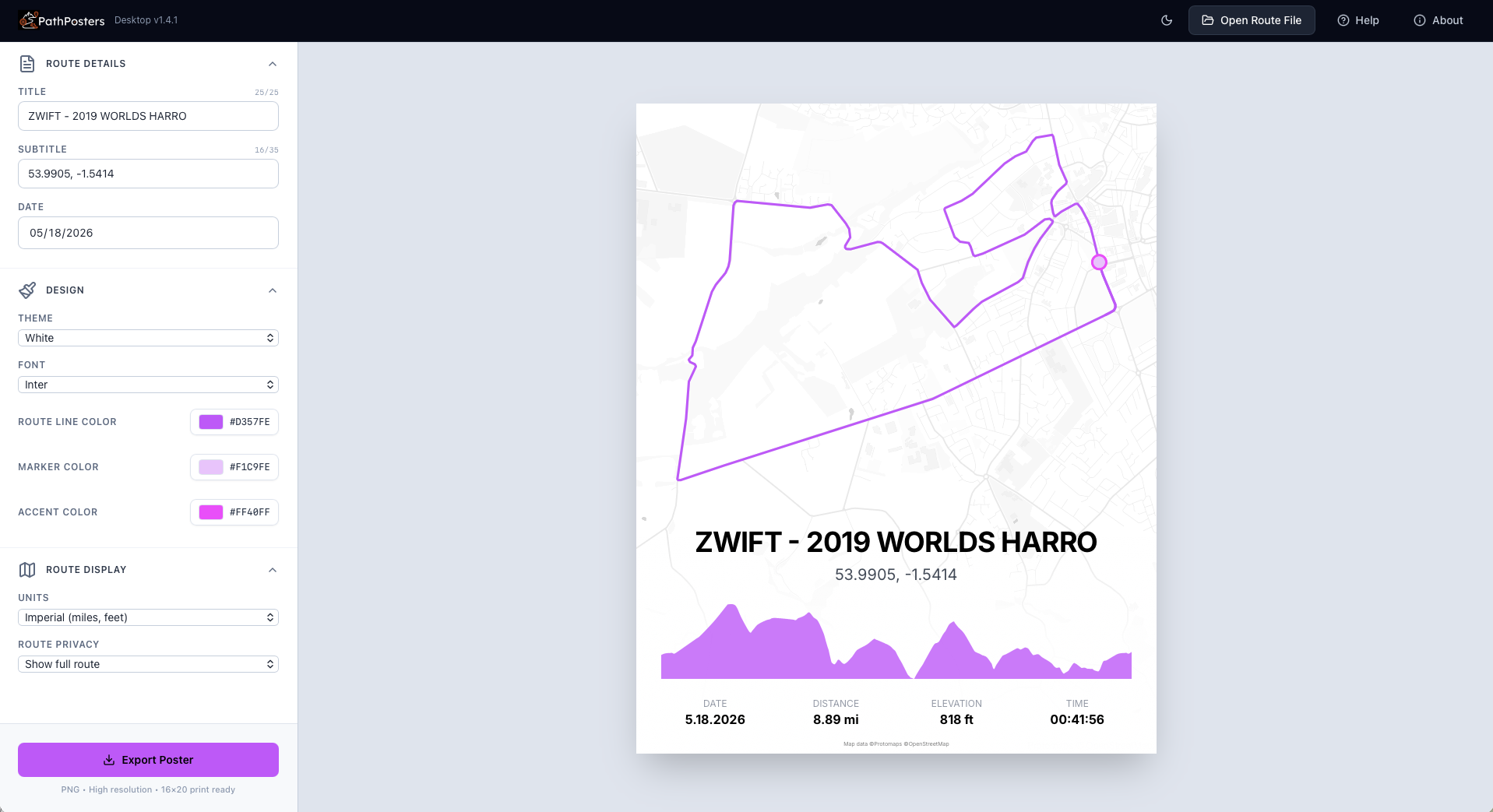The image size is (1493, 812).
Task: Click the poster title text
Action: [896, 542]
